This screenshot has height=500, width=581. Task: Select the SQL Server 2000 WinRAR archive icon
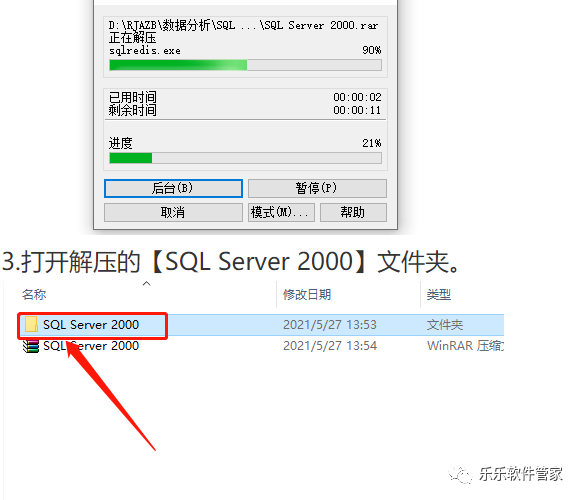coord(31,346)
